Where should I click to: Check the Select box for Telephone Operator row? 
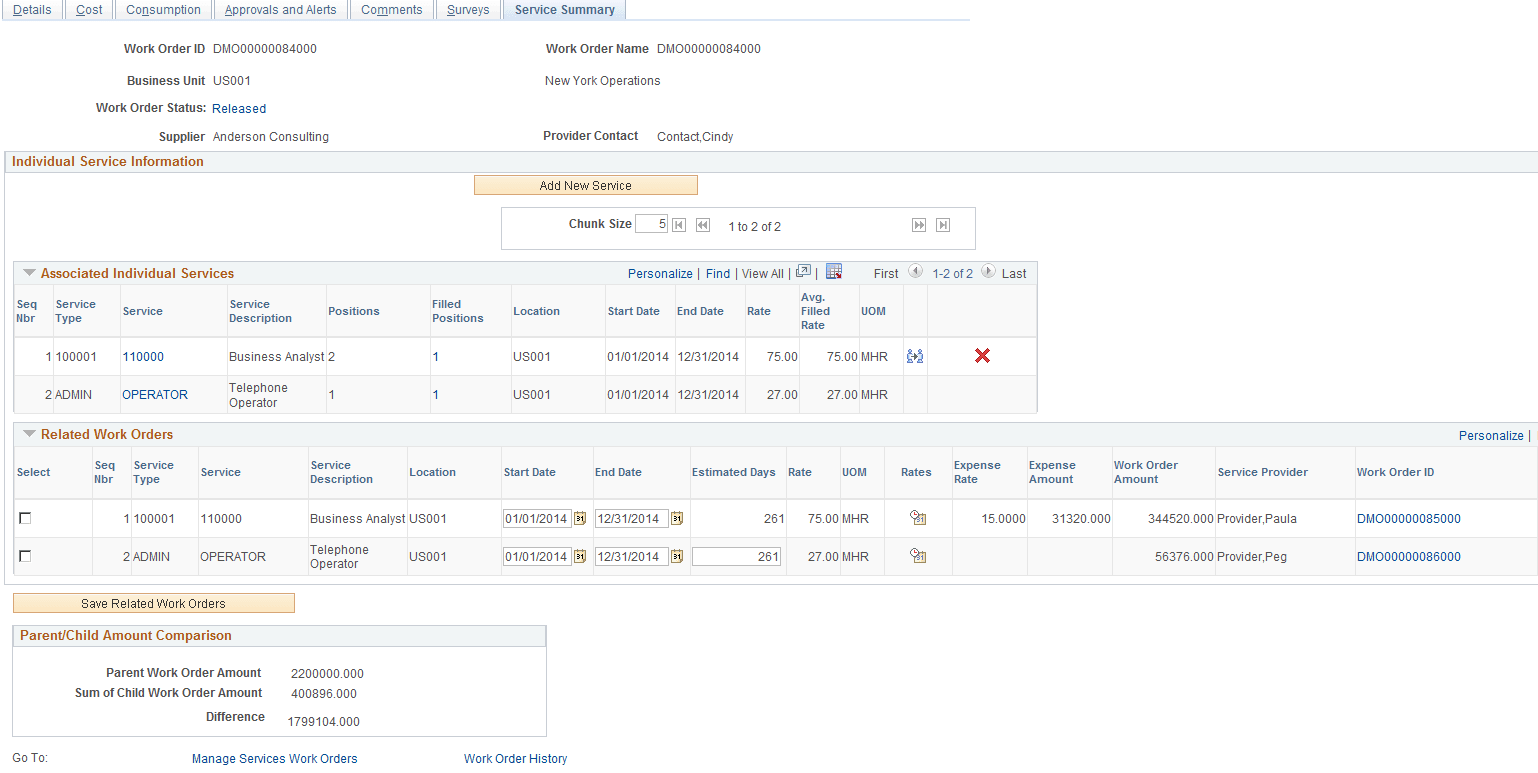pos(25,555)
